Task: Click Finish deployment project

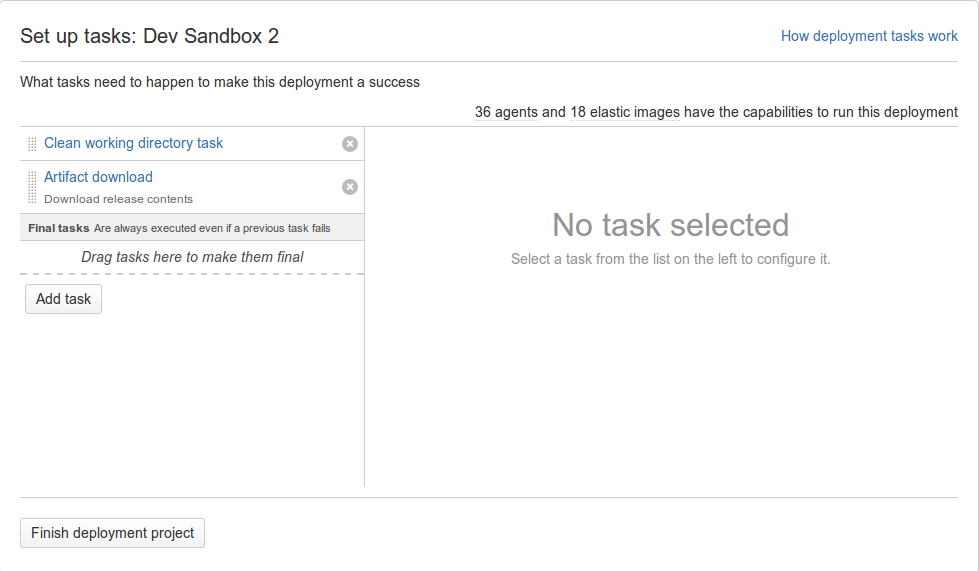Action: (112, 533)
